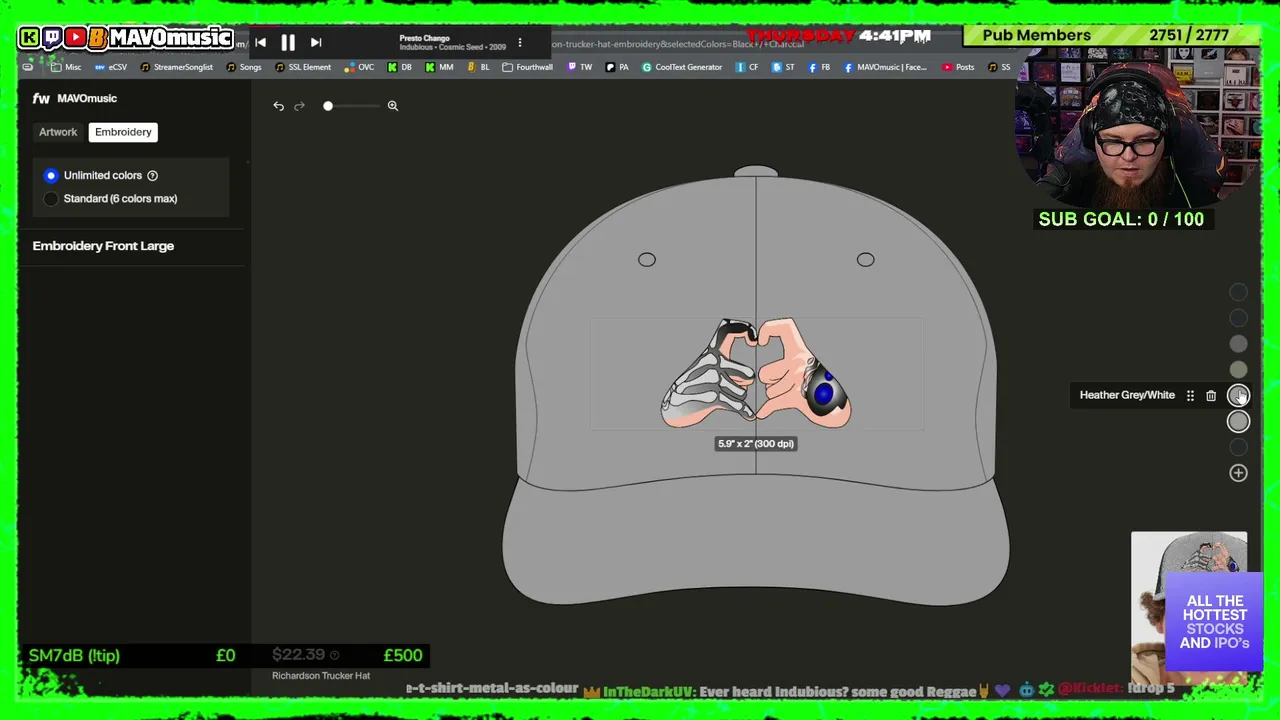This screenshot has height=720, width=1280.
Task: Undo the last design change
Action: (279, 106)
